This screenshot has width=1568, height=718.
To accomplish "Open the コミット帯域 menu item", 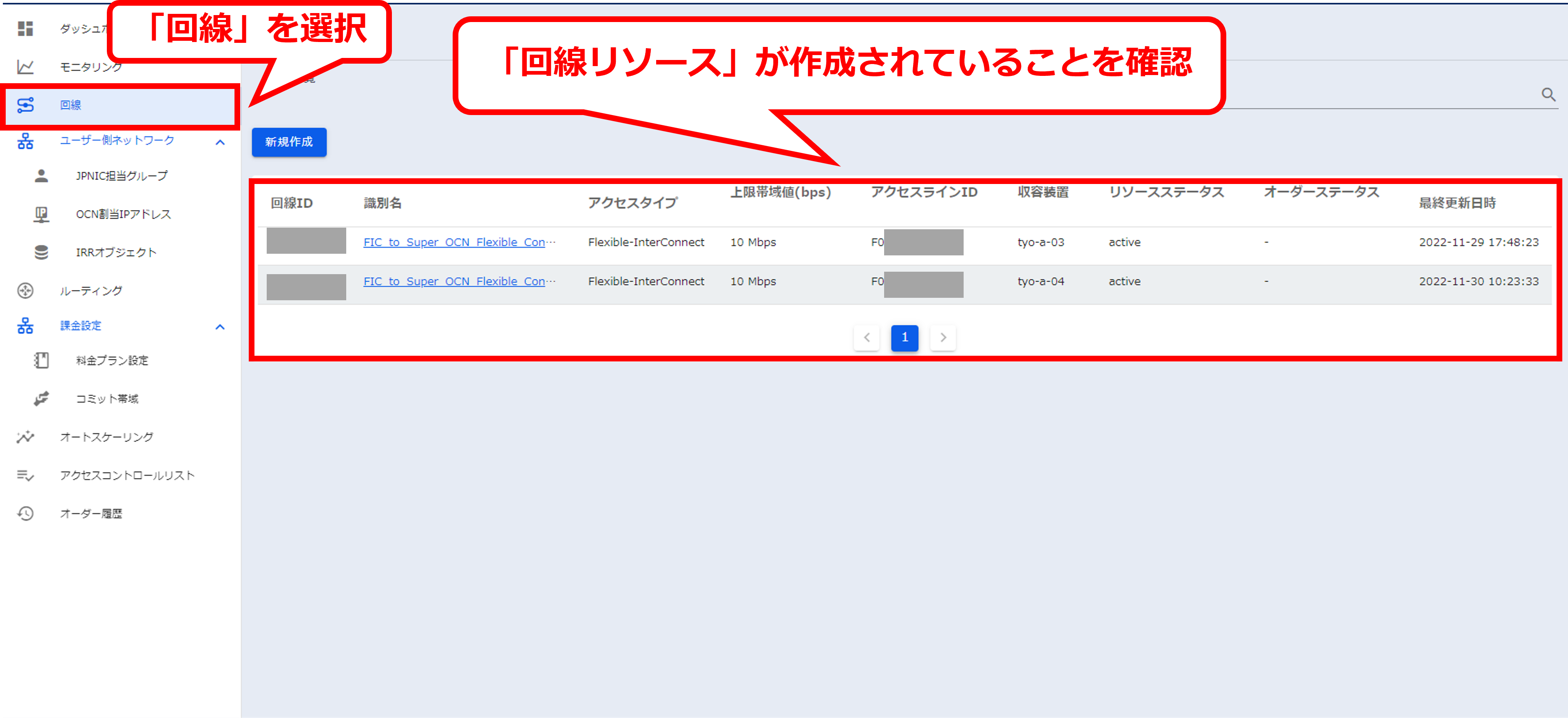I will coord(107,399).
